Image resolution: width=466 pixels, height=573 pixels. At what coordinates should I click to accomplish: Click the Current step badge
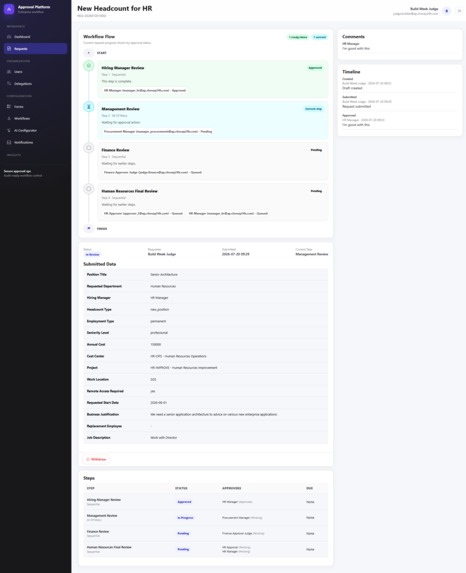314,109
